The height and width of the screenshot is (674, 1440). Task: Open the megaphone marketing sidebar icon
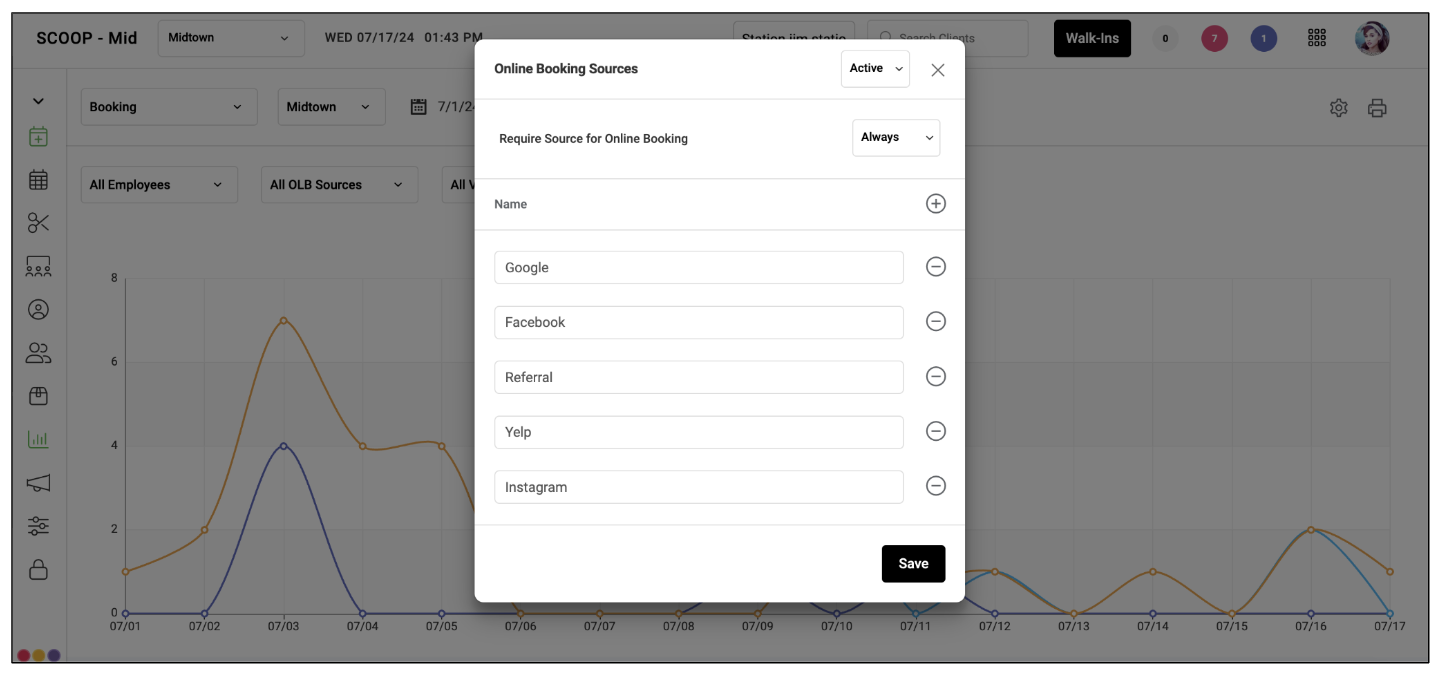pyautogui.click(x=38, y=483)
